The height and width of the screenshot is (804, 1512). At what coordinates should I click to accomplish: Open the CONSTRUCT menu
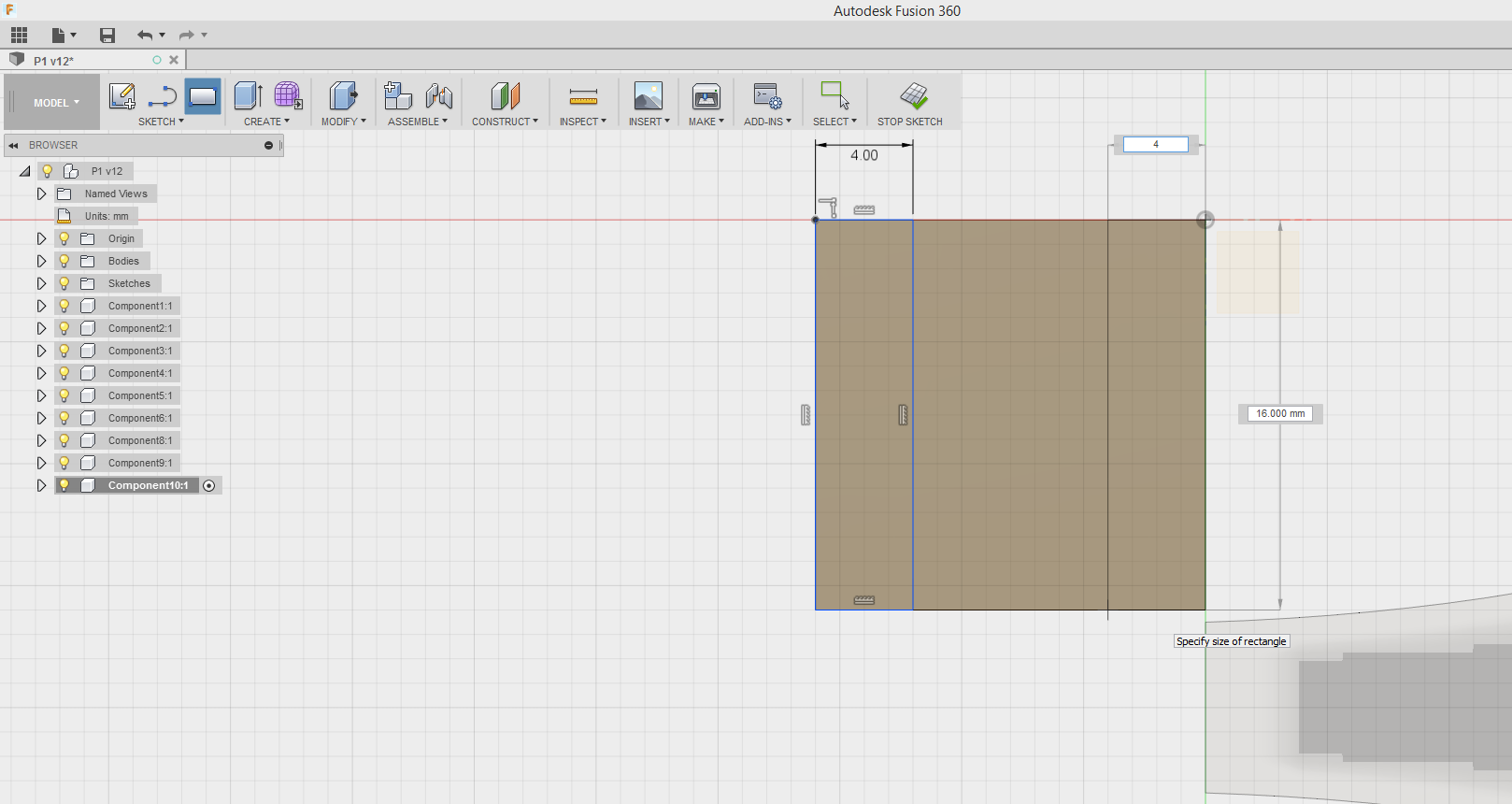[x=505, y=122]
